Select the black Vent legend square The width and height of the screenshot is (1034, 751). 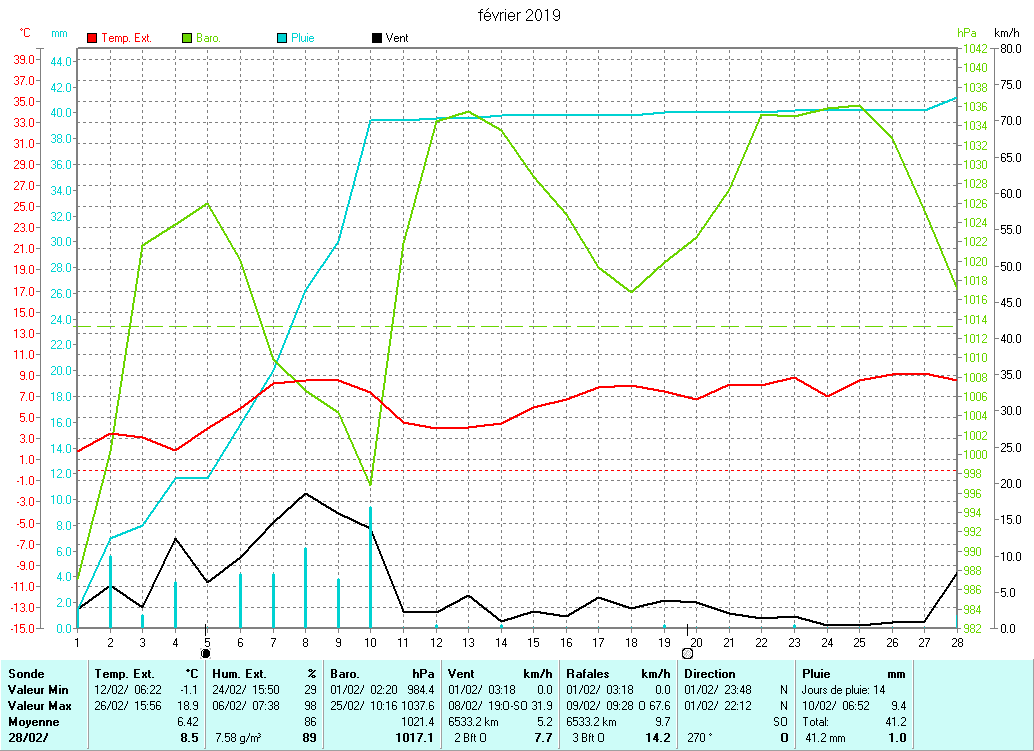[x=377, y=38]
